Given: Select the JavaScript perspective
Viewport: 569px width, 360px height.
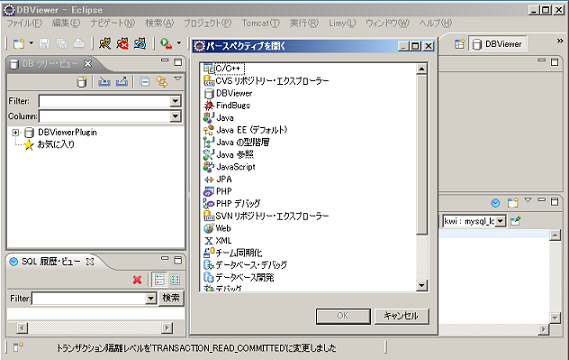Looking at the screenshot, I should click(229, 167).
